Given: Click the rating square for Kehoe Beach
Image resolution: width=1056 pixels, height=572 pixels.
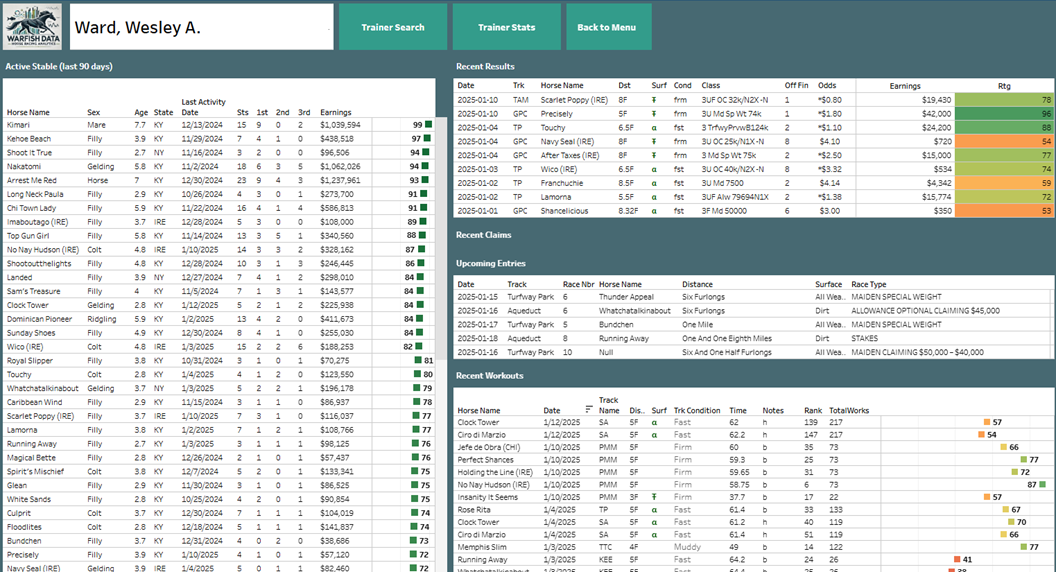Looking at the screenshot, I should (x=428, y=139).
